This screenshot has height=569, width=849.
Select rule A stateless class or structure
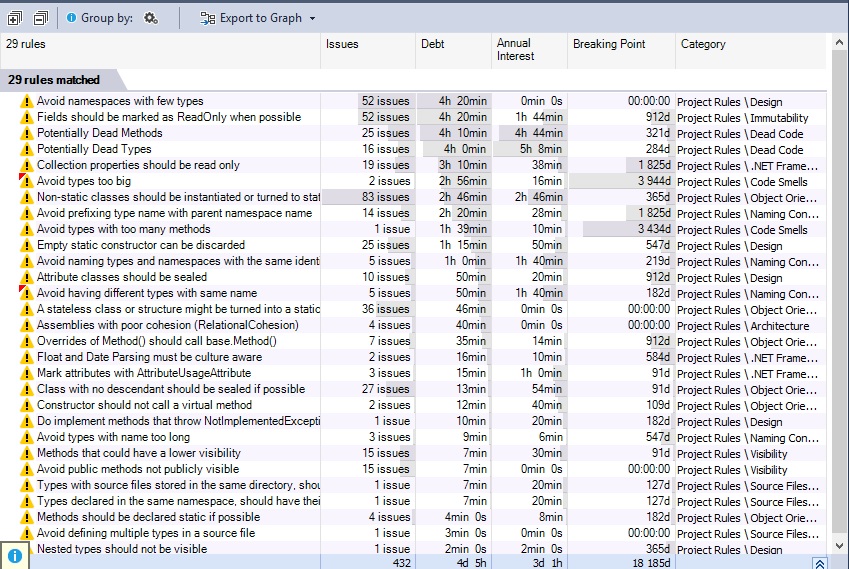point(178,309)
